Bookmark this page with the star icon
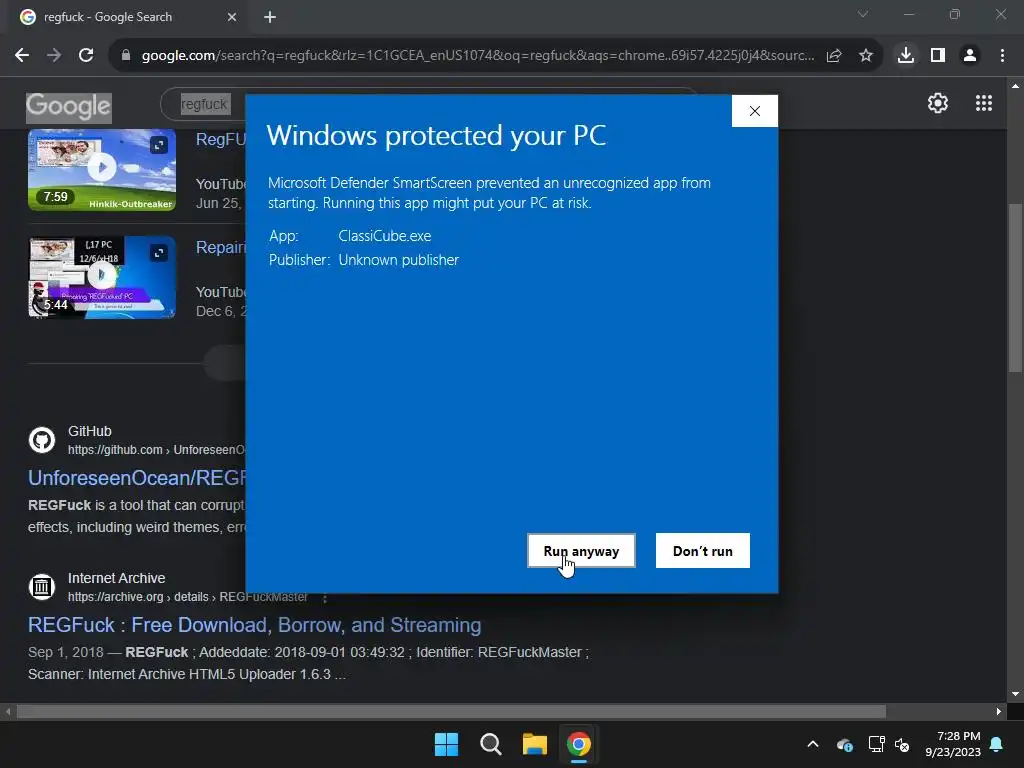Image resolution: width=1024 pixels, height=768 pixels. 866,56
